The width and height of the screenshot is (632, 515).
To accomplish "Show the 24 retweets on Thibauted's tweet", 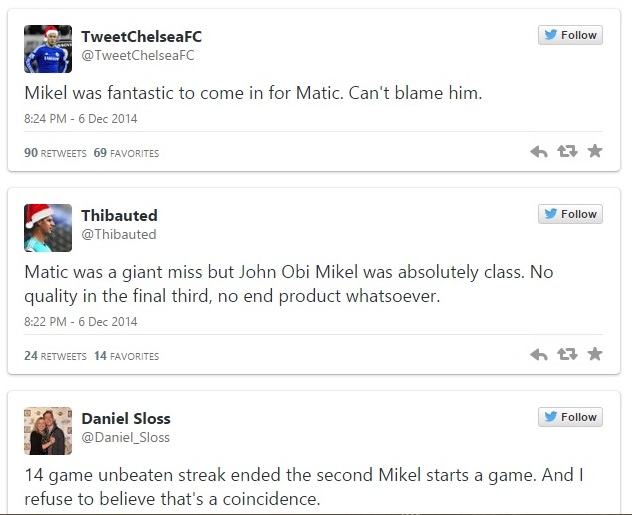I will 55,356.
